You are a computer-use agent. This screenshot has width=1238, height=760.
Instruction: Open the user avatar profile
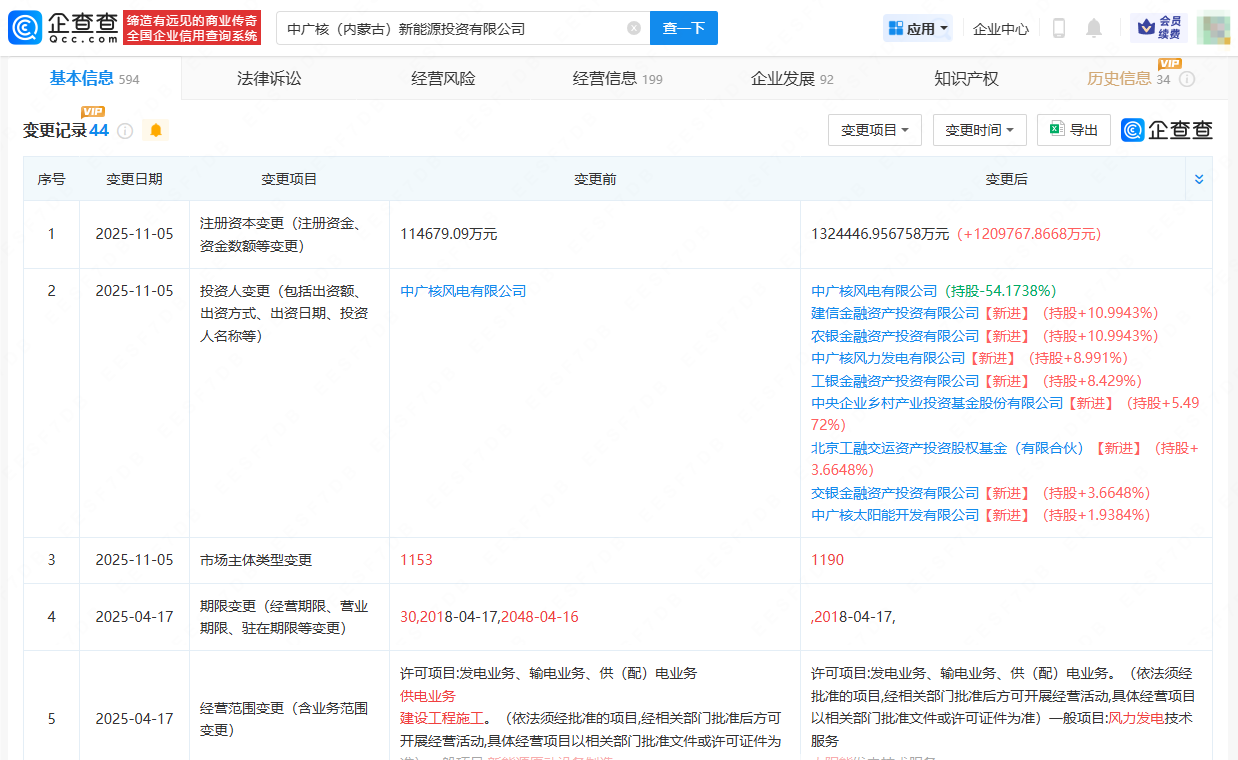click(x=1213, y=28)
